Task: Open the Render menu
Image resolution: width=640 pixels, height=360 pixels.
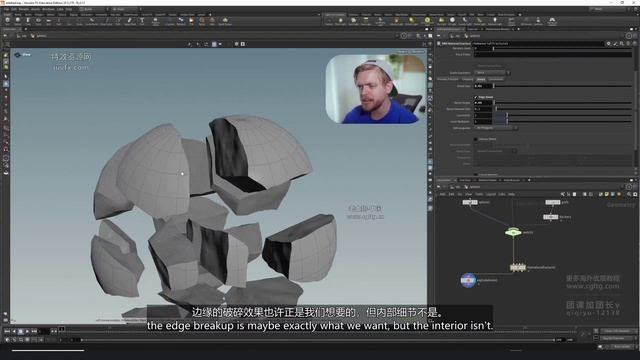Action: pos(24,9)
